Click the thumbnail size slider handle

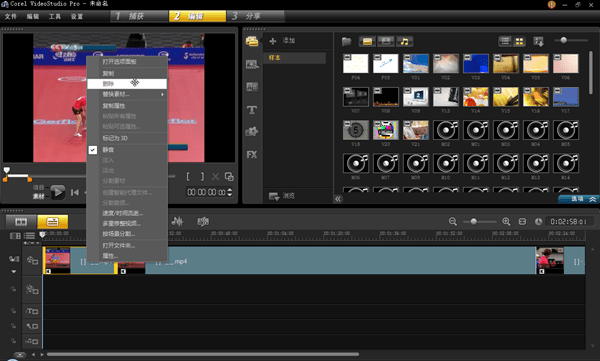[x=563, y=40]
